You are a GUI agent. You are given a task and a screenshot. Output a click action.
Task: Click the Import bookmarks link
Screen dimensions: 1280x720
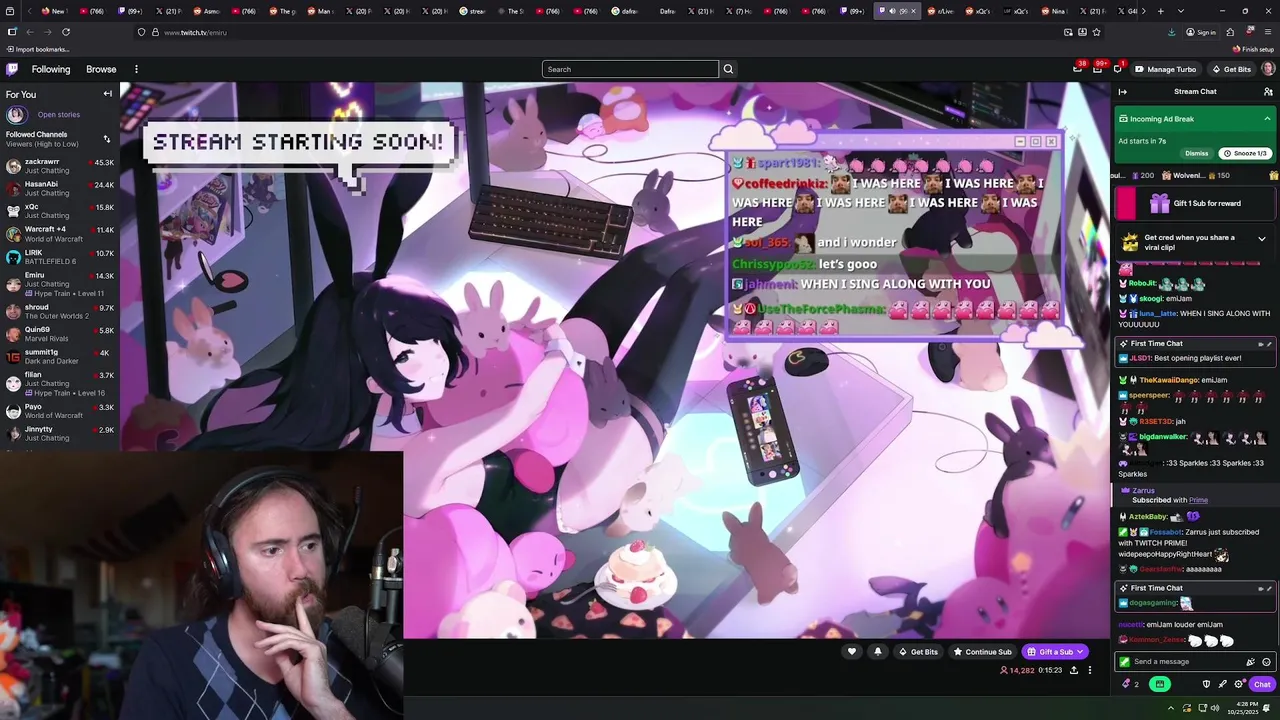coord(38,49)
